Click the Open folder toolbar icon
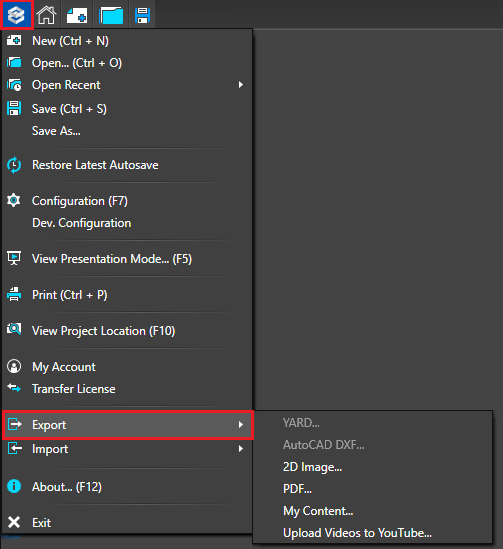Viewport: 503px width, 549px height. click(x=111, y=15)
